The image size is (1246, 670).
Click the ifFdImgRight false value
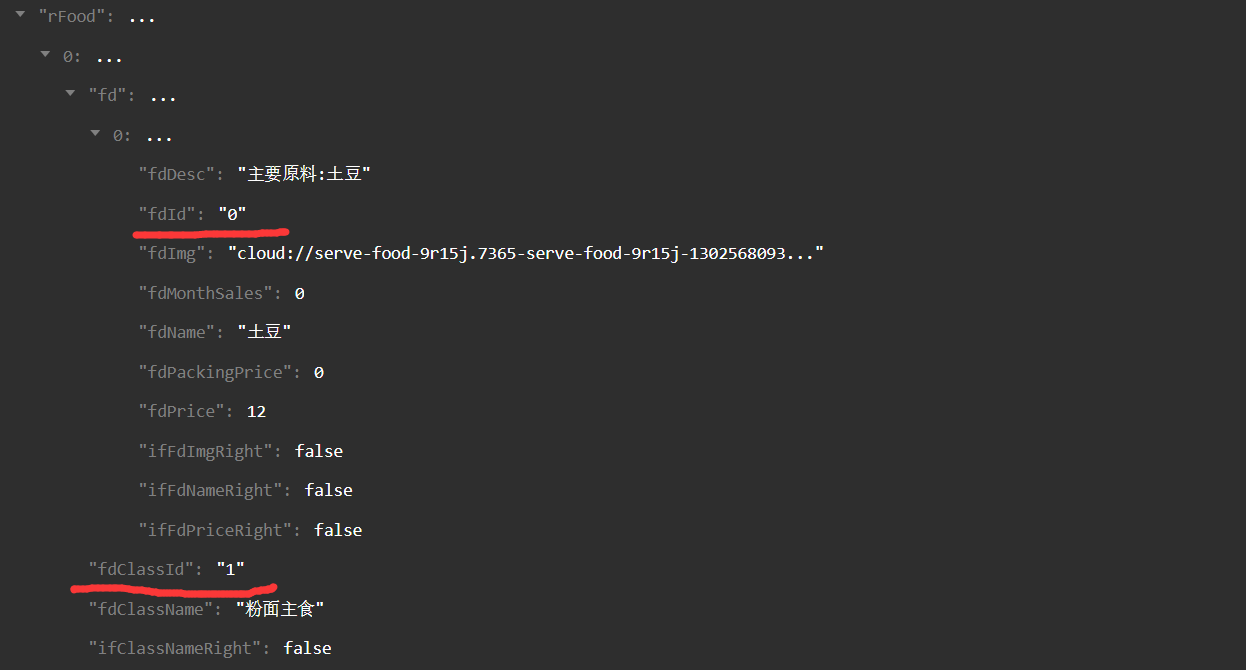[319, 451]
